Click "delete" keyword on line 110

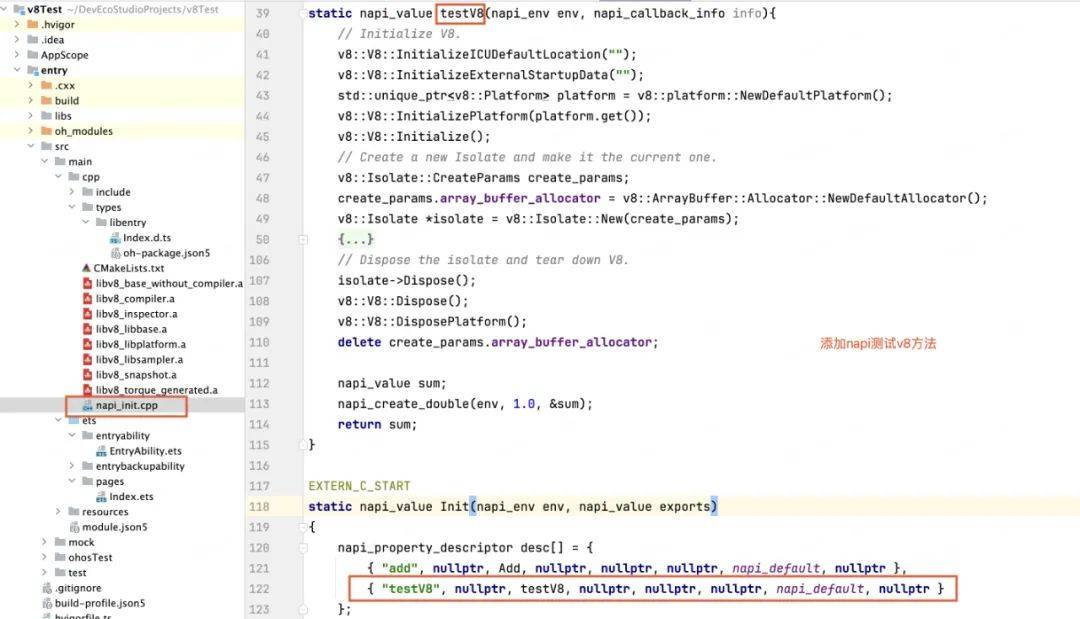click(x=359, y=342)
